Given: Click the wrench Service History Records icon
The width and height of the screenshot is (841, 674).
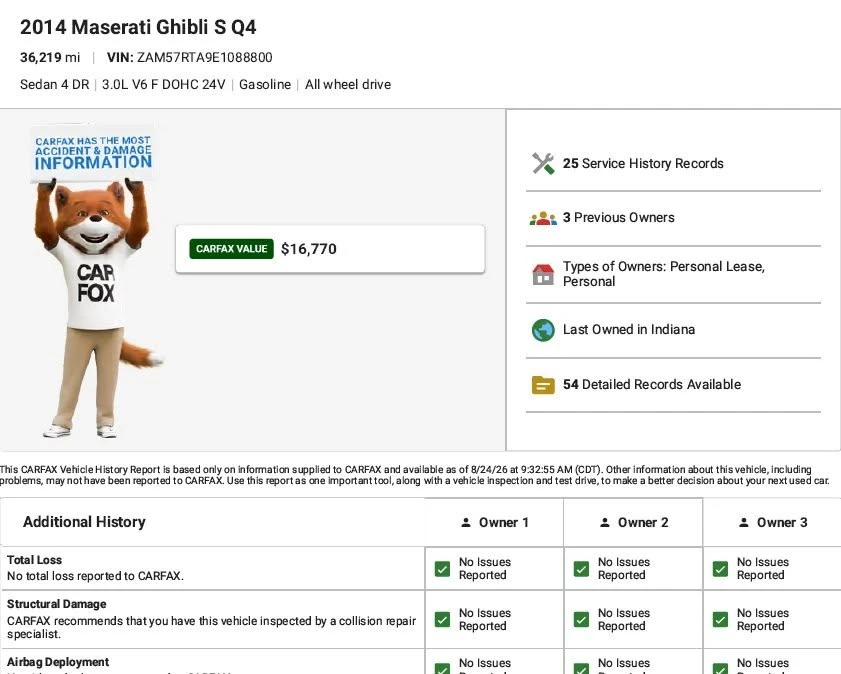Looking at the screenshot, I should pos(543,164).
